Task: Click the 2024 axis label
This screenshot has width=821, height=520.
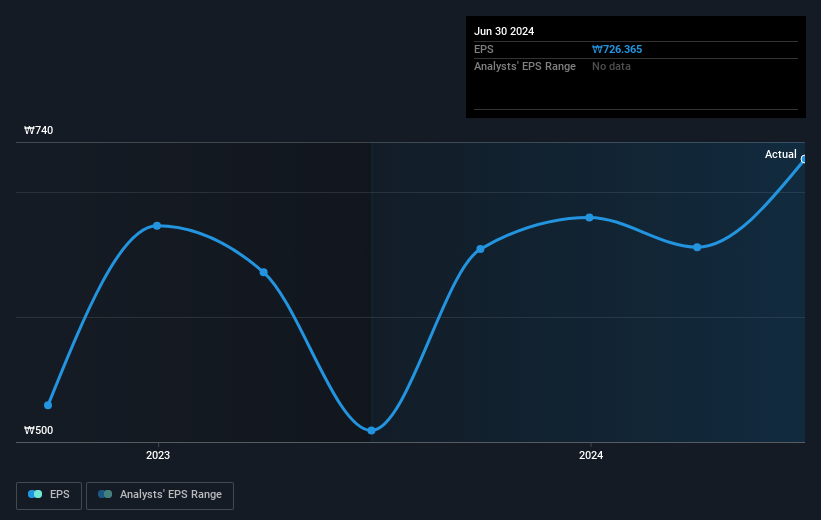Action: click(591, 455)
